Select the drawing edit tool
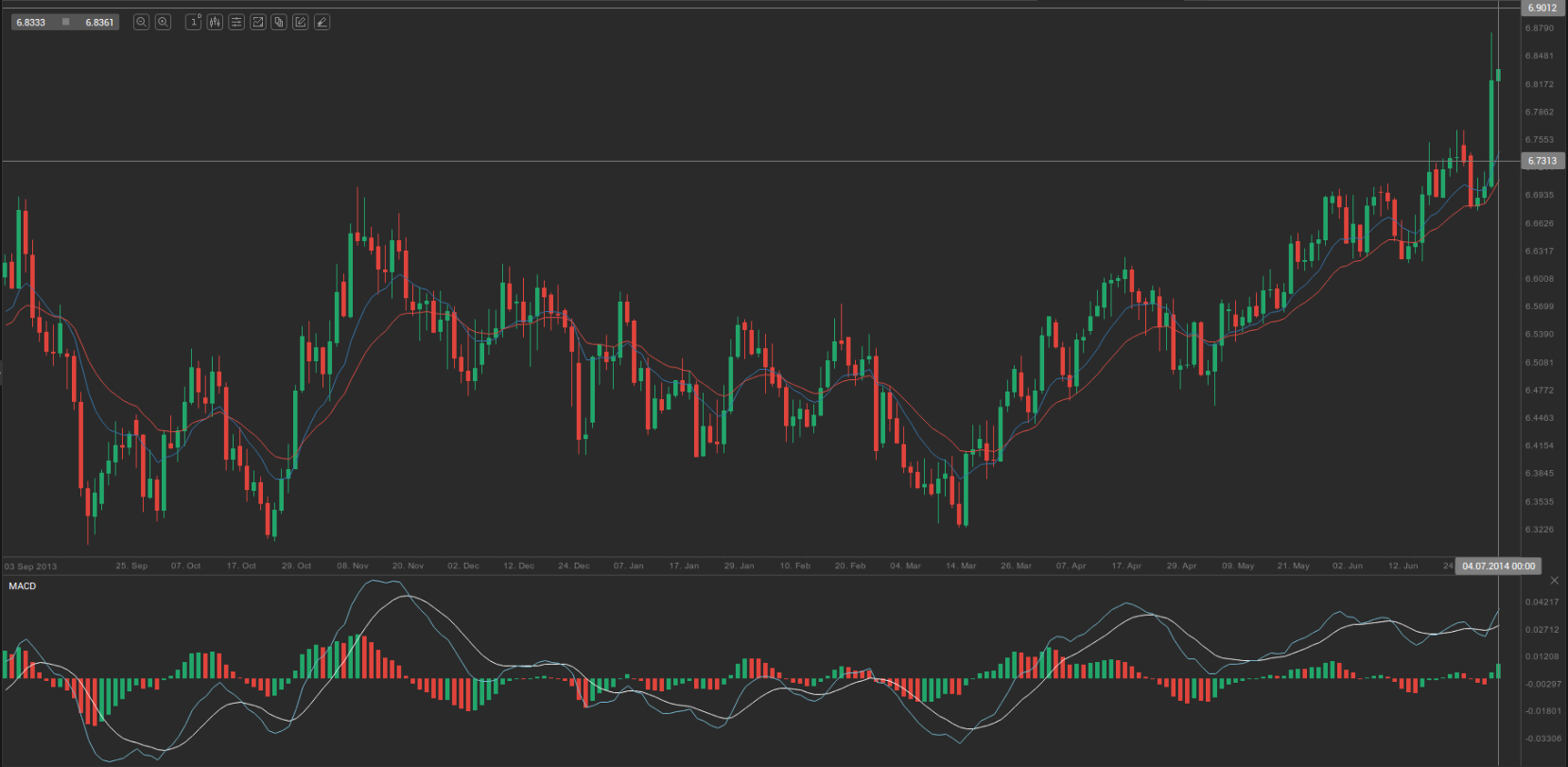1568x767 pixels. (301, 22)
